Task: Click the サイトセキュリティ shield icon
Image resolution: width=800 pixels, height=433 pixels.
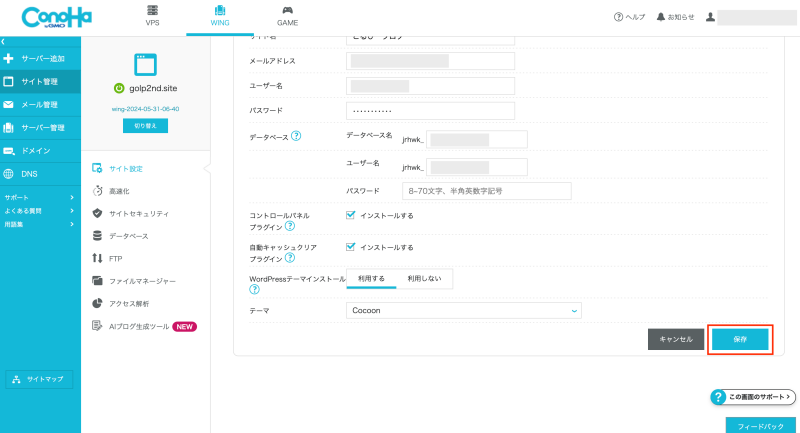Action: coord(97,213)
